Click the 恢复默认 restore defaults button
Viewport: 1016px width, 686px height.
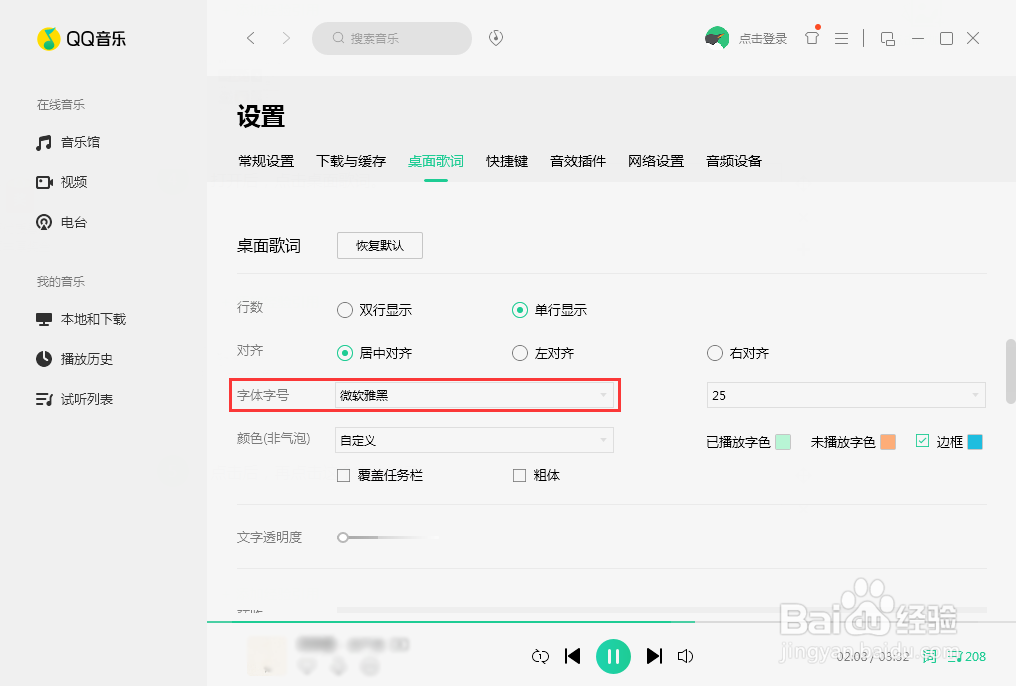tap(379, 245)
